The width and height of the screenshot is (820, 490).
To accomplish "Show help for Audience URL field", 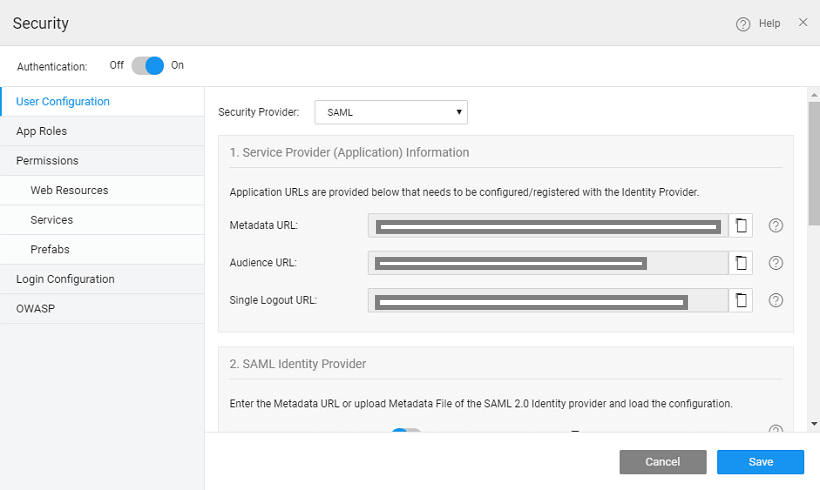I will click(x=775, y=263).
